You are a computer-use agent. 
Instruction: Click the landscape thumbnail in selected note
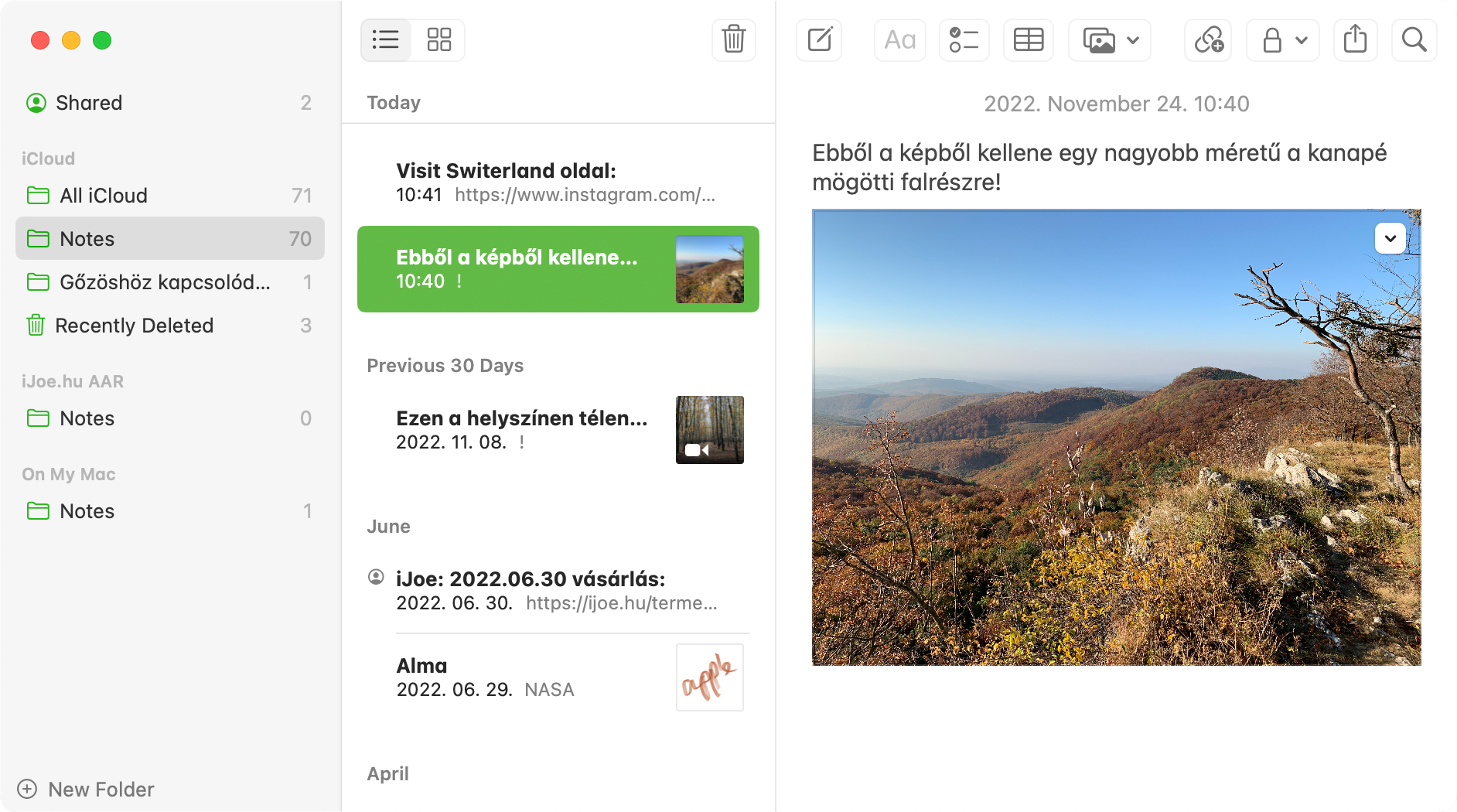pos(710,269)
